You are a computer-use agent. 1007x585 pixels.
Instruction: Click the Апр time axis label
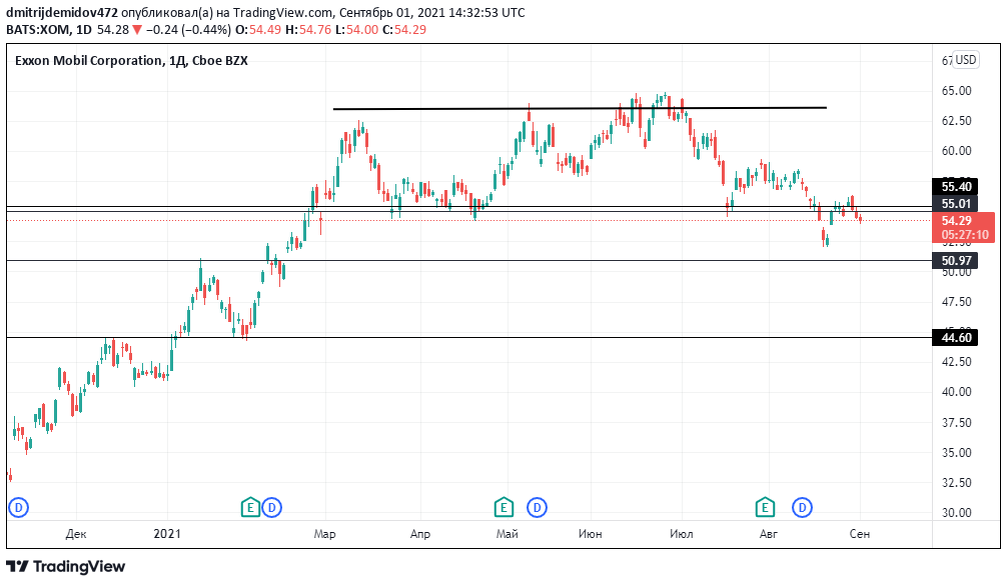click(420, 534)
